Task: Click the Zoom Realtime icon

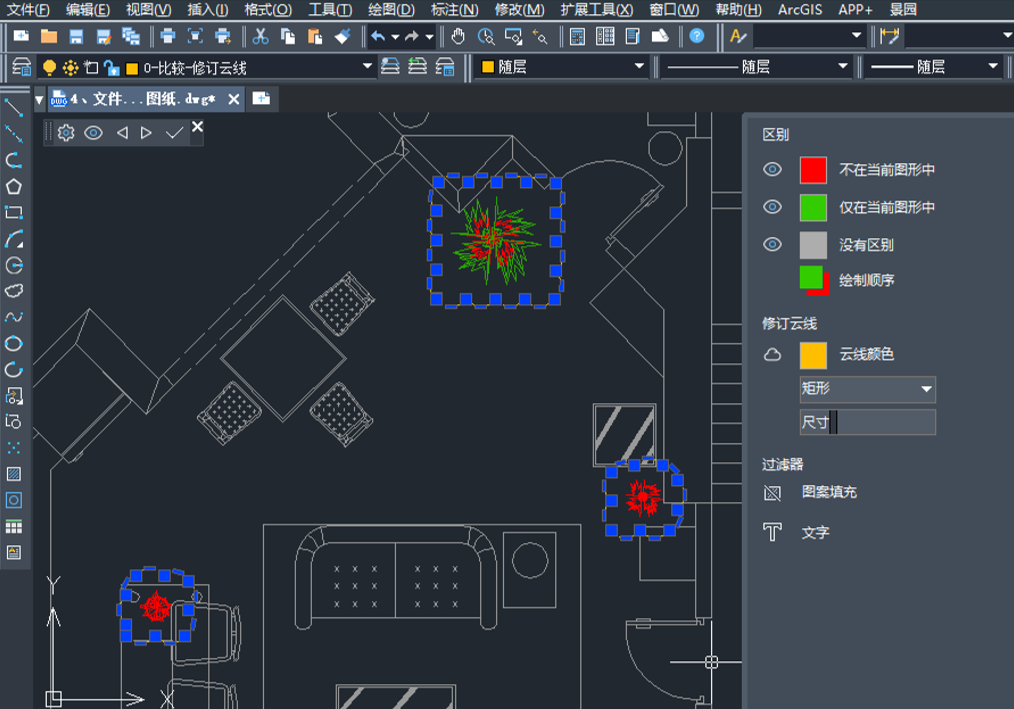Action: [486, 36]
